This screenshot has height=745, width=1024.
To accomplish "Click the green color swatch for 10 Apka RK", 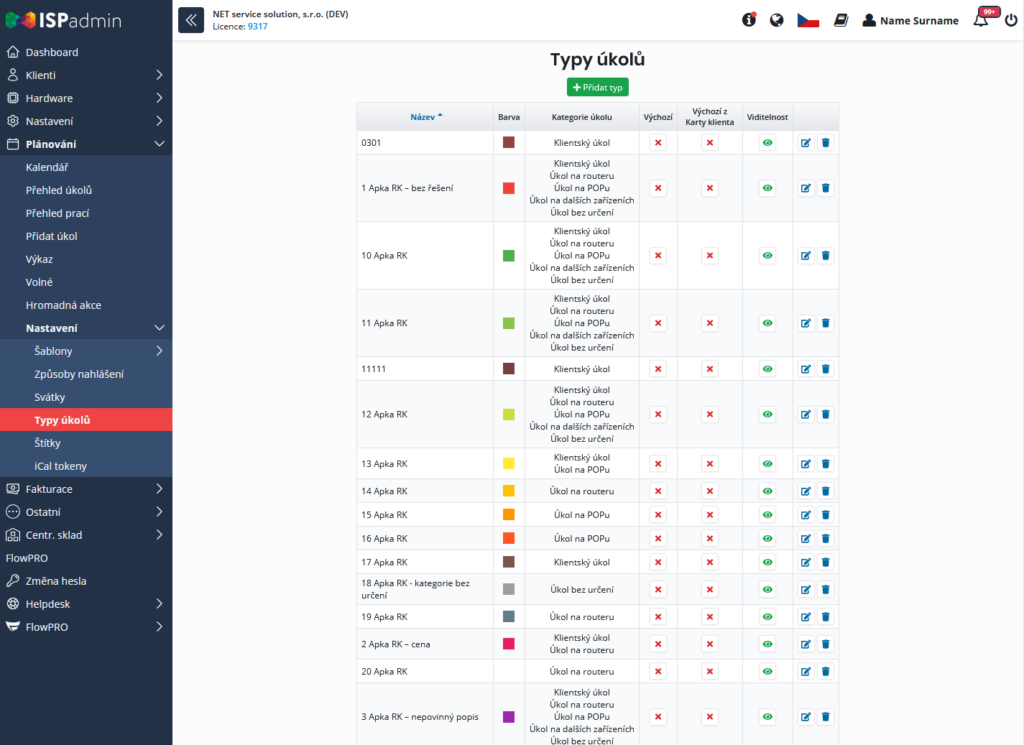I will tap(509, 255).
